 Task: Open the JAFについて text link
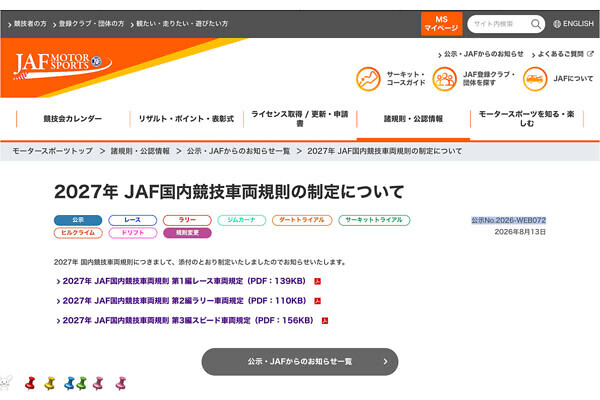[573, 78]
